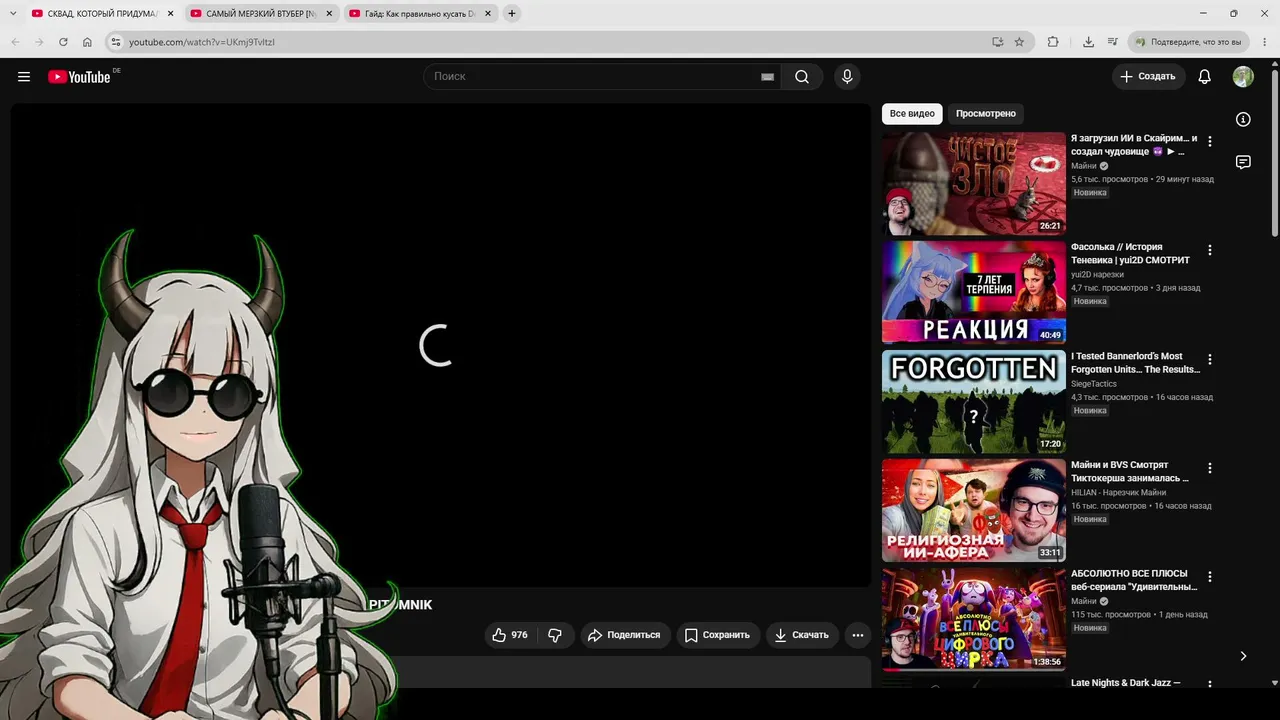1280x720 pixels.
Task: Open options for 'Майни и BVS Смотрят' video
Action: coord(1210,468)
